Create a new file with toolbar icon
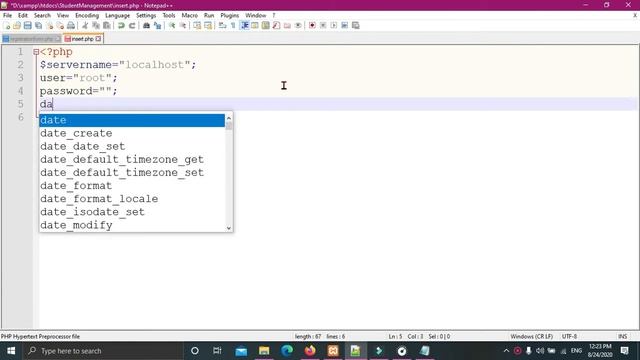 tap(7, 25)
